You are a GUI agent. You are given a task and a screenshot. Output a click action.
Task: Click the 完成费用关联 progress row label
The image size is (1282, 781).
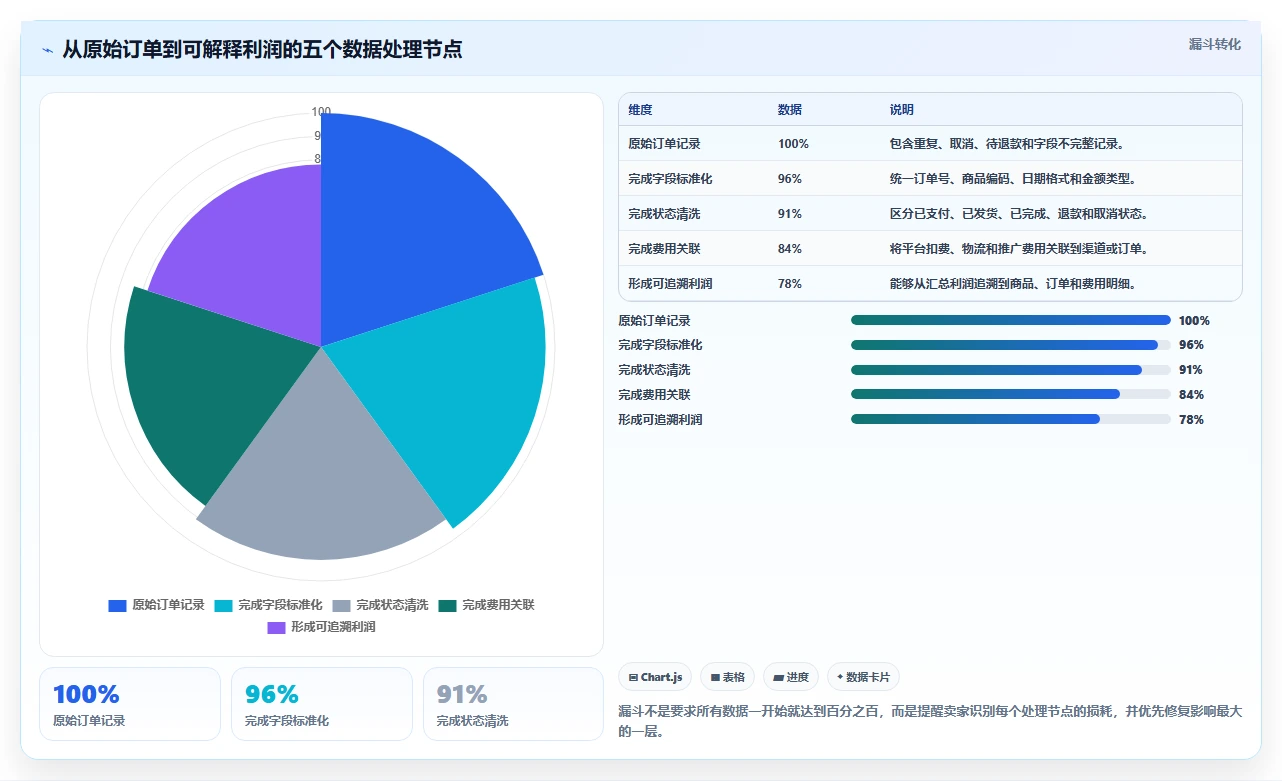pos(654,395)
